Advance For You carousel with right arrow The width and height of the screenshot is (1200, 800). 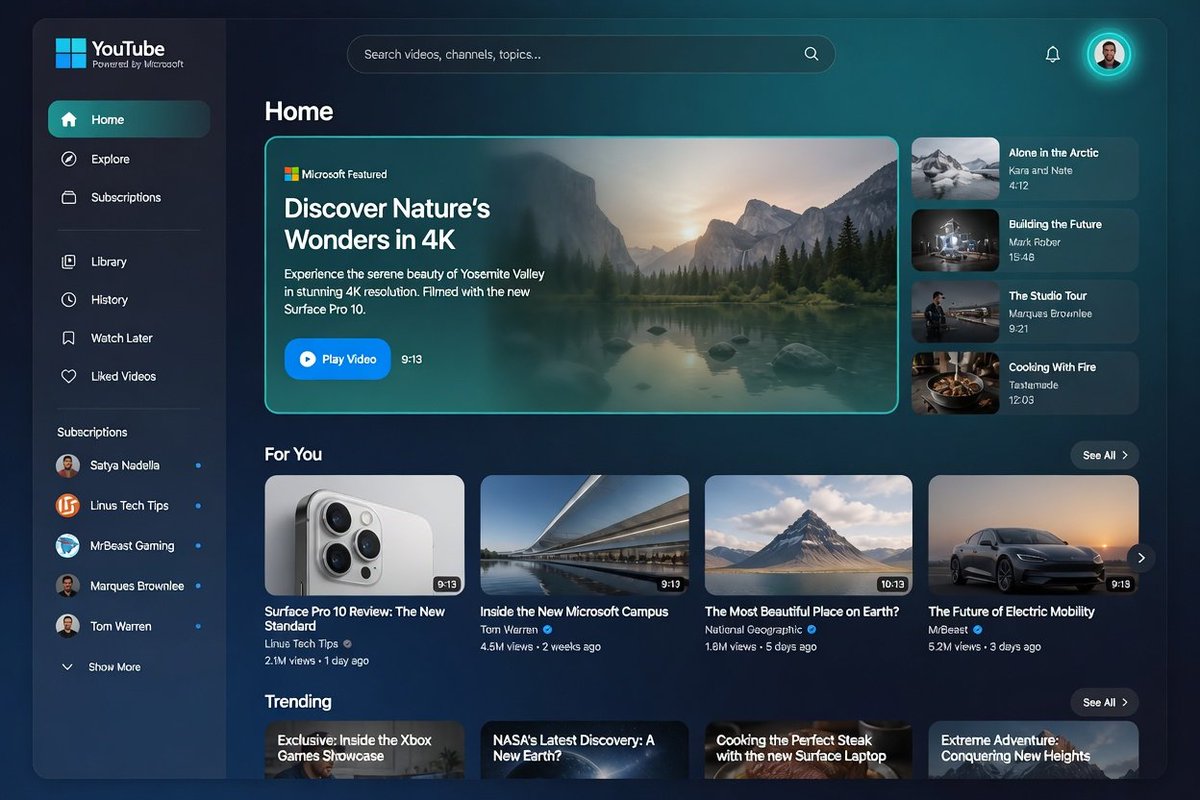point(1141,558)
